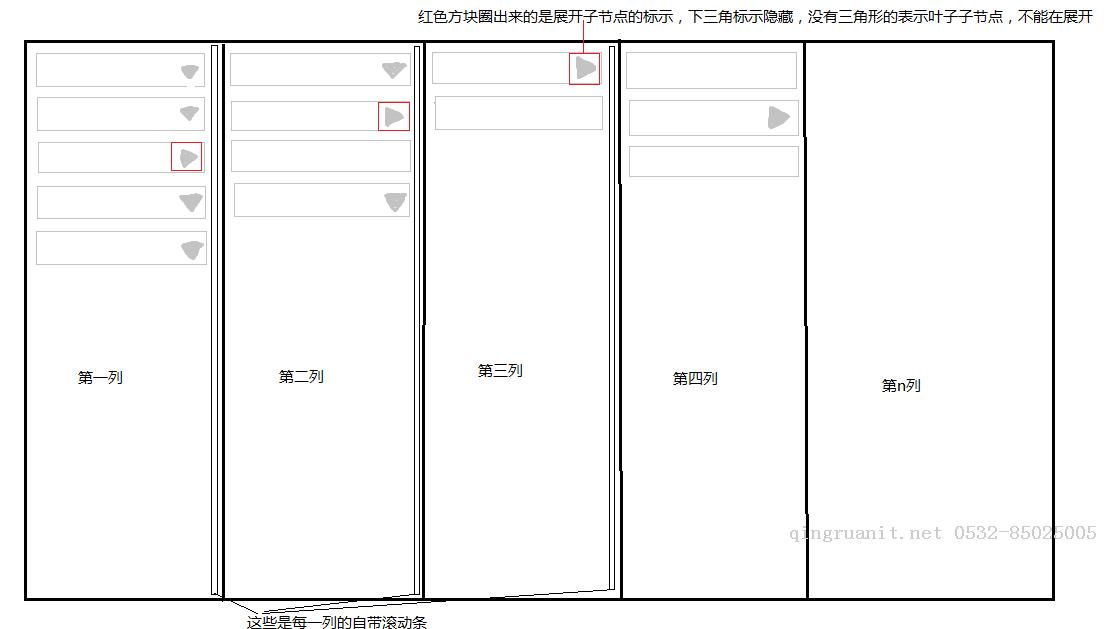Click the 第三列 label

[x=500, y=371]
